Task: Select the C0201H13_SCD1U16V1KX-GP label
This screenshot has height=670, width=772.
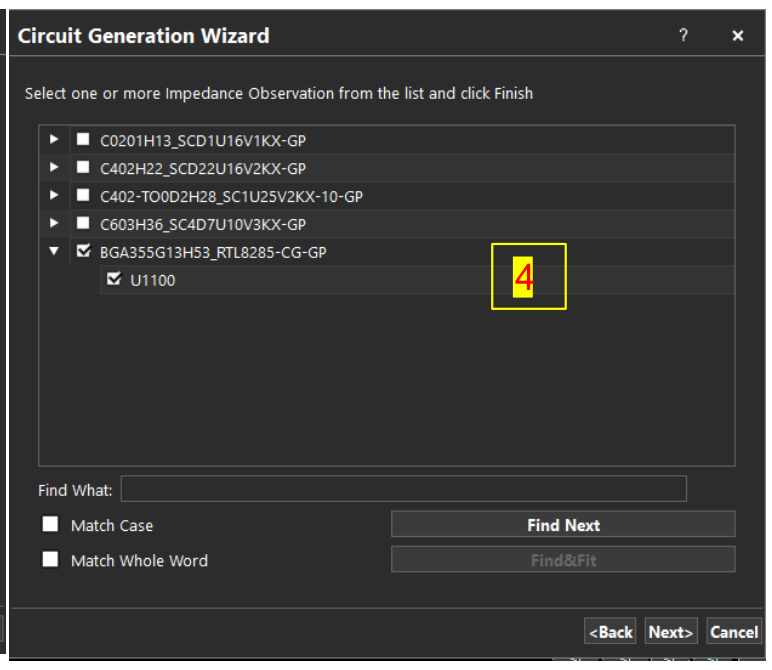Action: 203,141
